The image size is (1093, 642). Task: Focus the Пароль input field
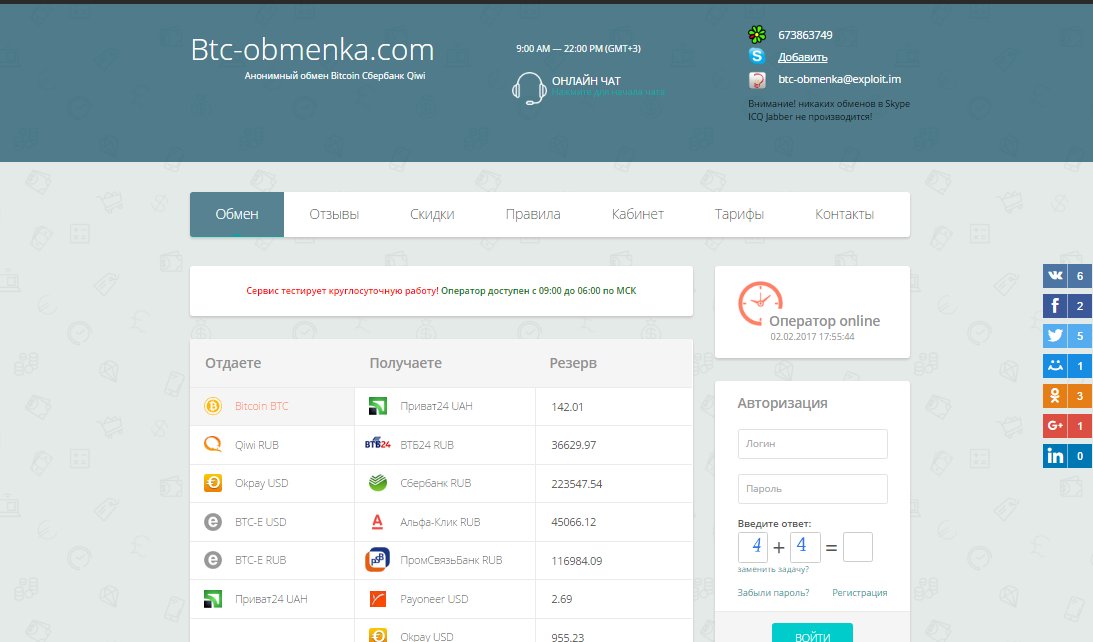tap(812, 489)
